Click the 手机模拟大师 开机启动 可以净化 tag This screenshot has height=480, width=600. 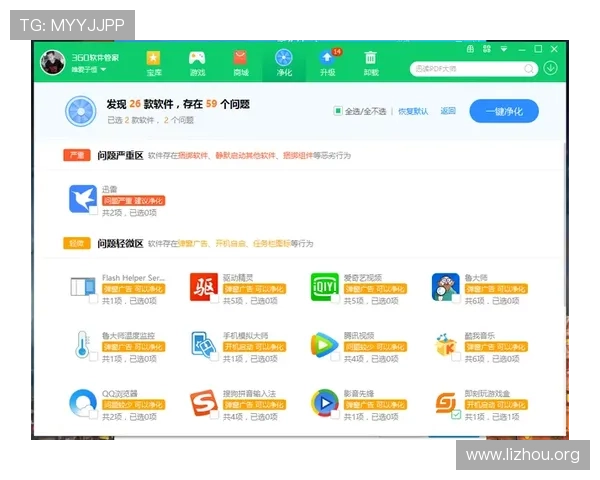[x=254, y=347]
